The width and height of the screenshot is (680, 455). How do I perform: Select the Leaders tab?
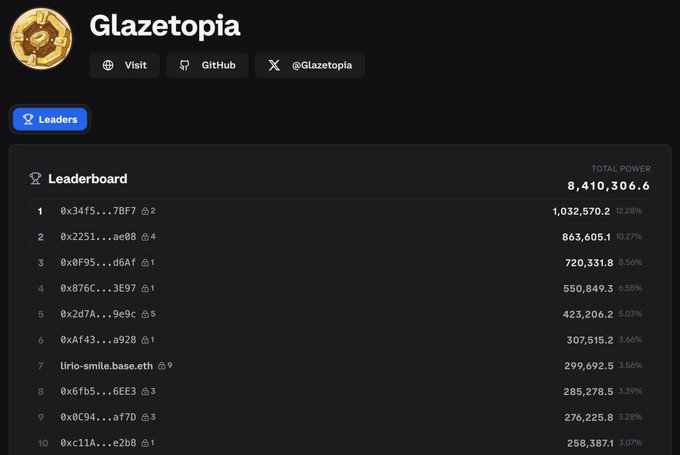(x=50, y=119)
